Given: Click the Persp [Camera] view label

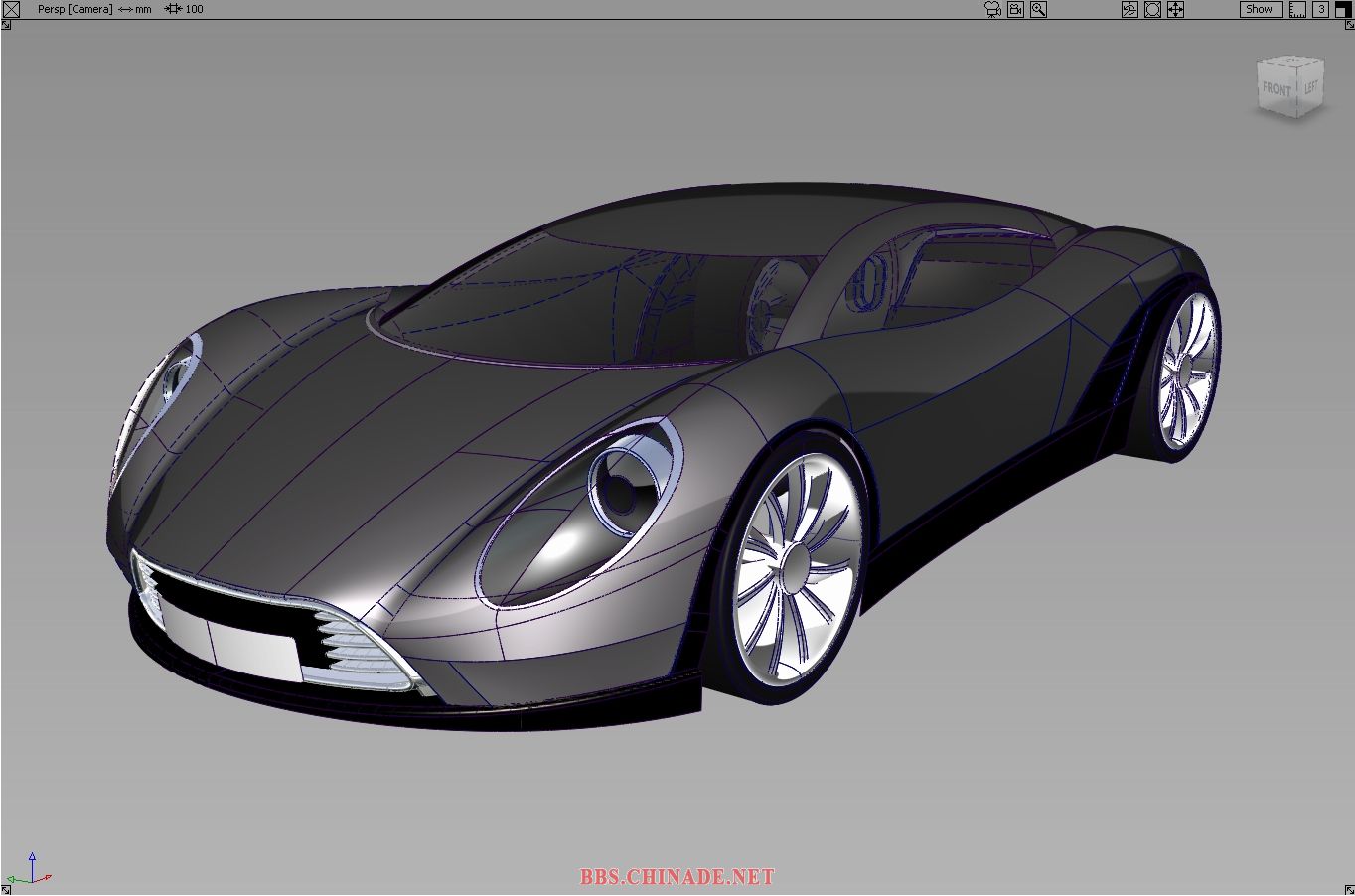Looking at the screenshot, I should click(75, 9).
